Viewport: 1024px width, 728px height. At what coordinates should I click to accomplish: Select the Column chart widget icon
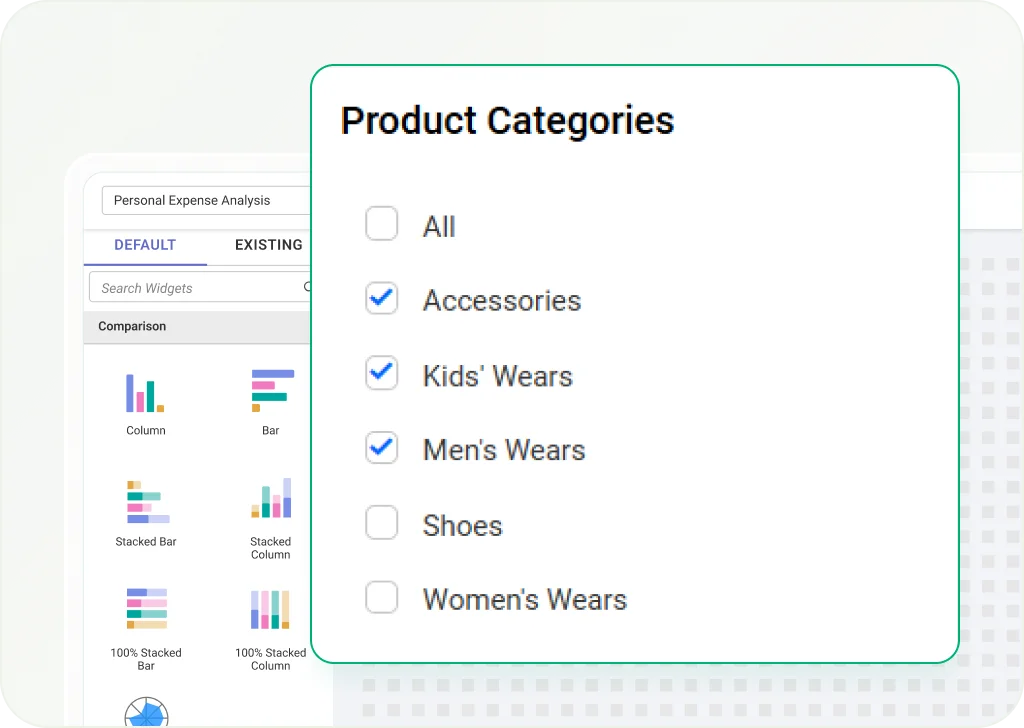(145, 393)
